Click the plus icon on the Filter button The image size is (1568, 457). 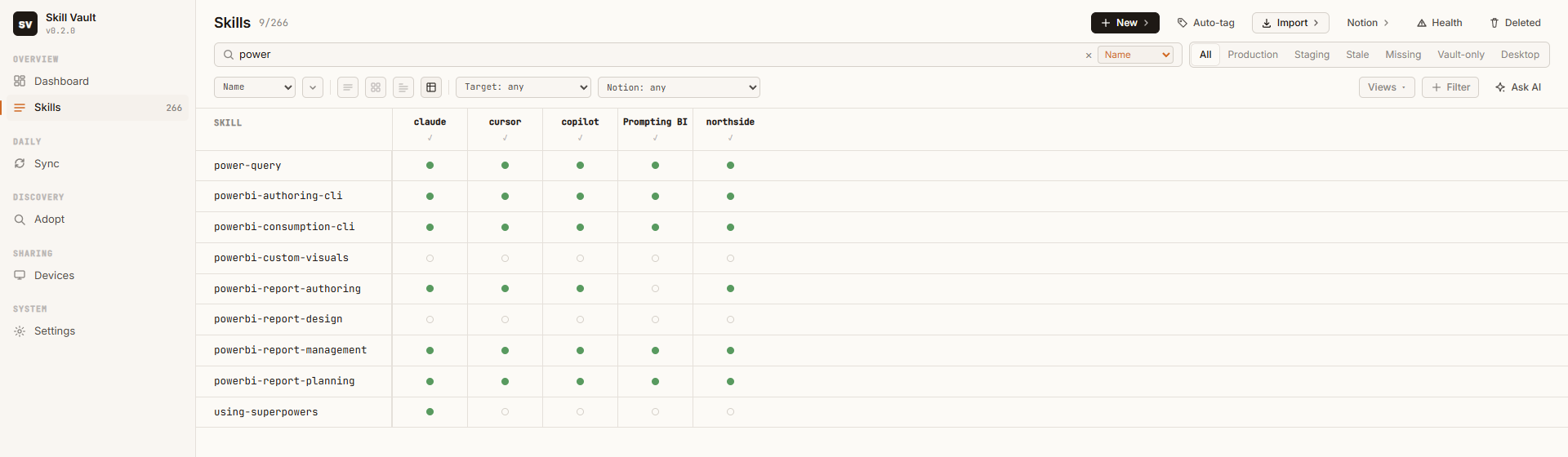1437,87
